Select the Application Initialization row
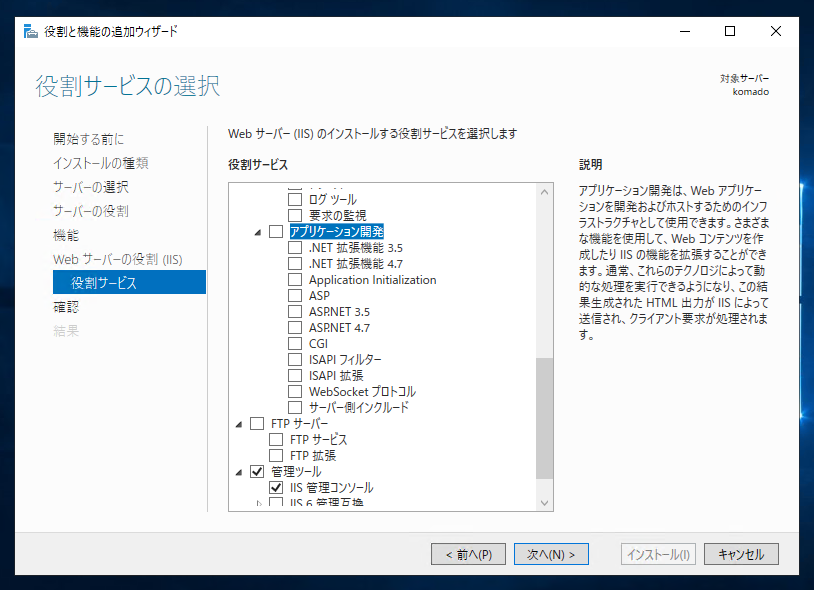814x590 pixels. pos(373,280)
